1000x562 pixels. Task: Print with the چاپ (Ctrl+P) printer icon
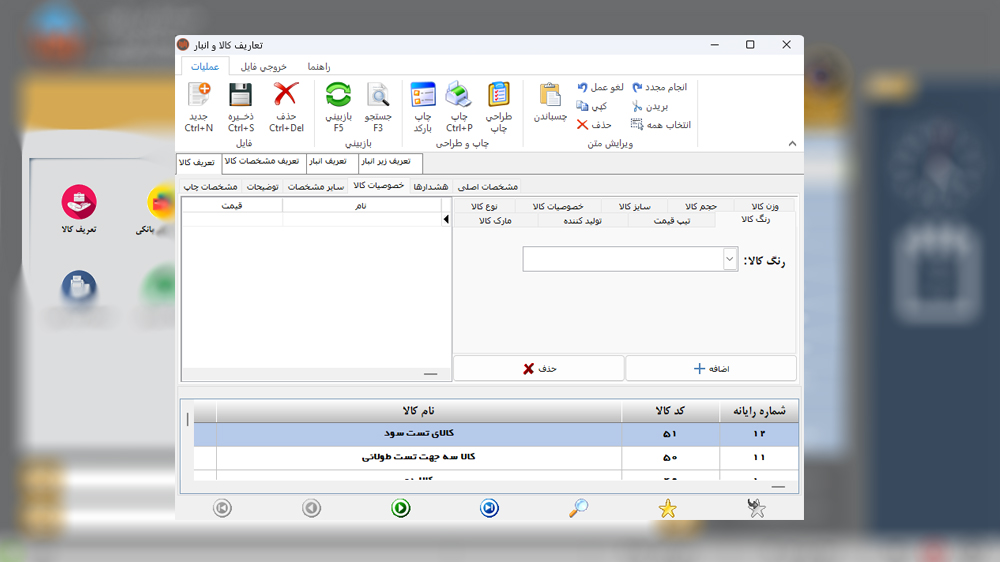[x=459, y=96]
